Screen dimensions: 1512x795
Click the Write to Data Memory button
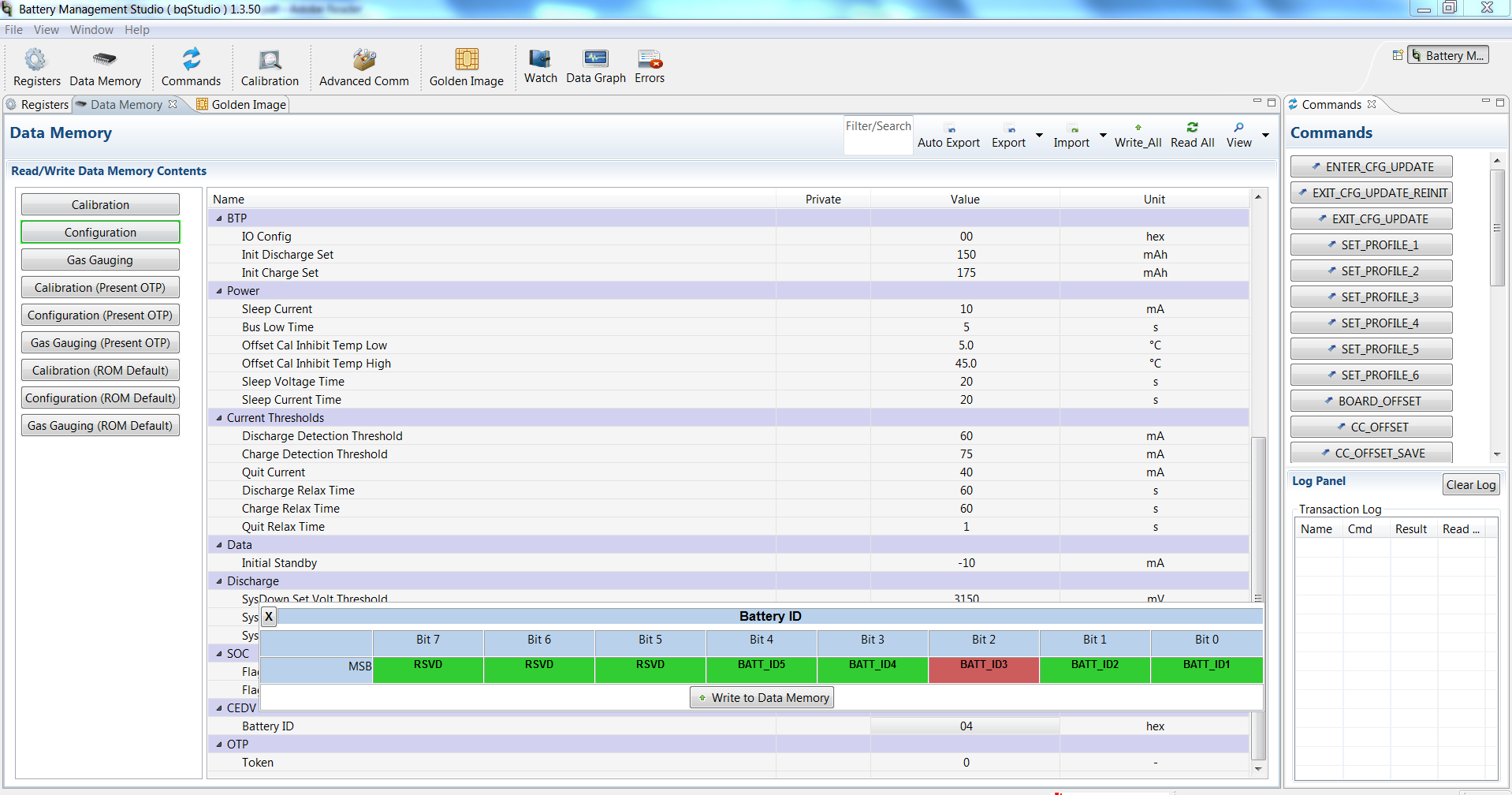pos(761,697)
